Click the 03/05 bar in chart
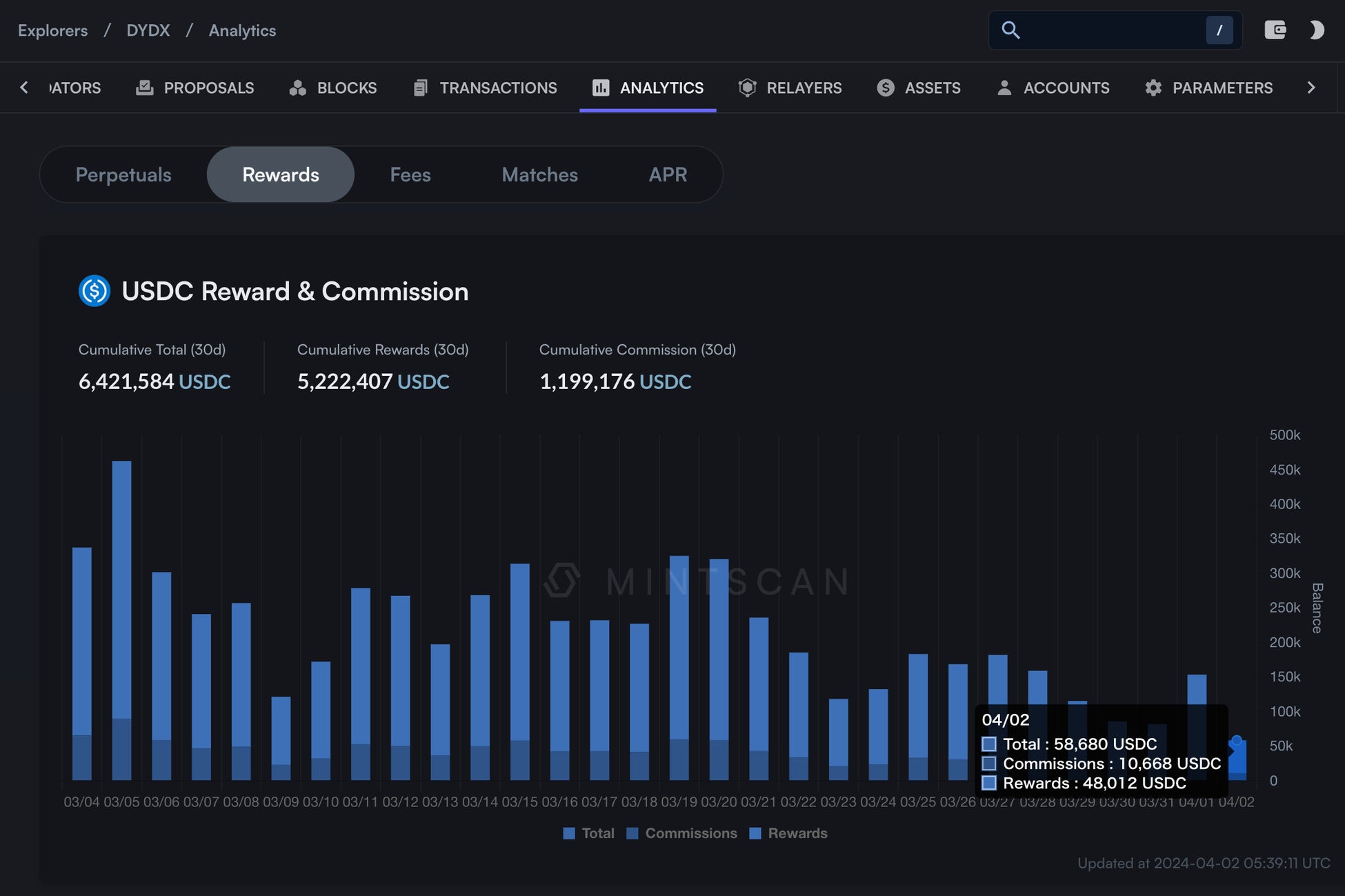Viewport: 1345px width, 896px height. click(121, 621)
